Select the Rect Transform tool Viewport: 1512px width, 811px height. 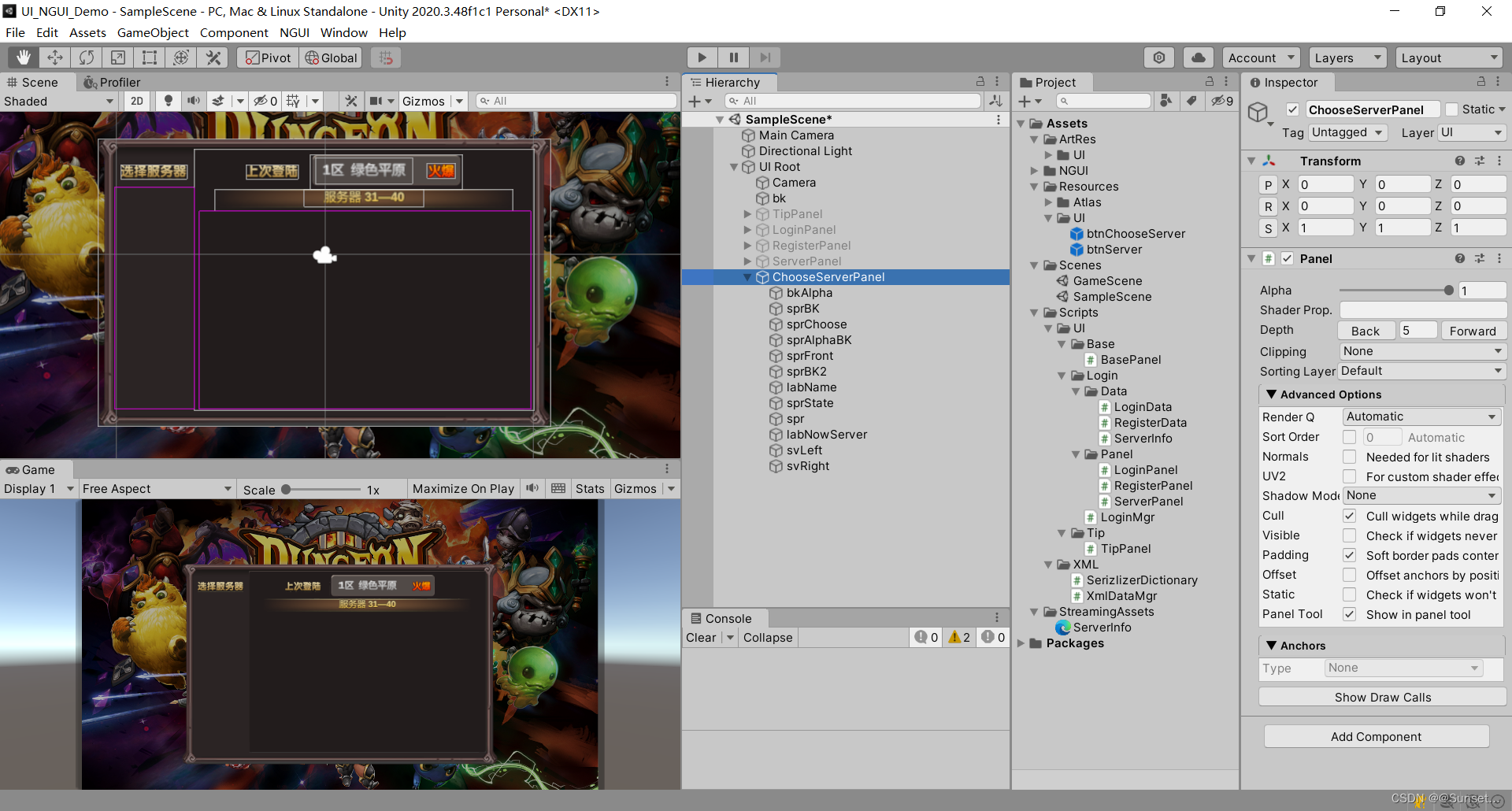pos(150,57)
